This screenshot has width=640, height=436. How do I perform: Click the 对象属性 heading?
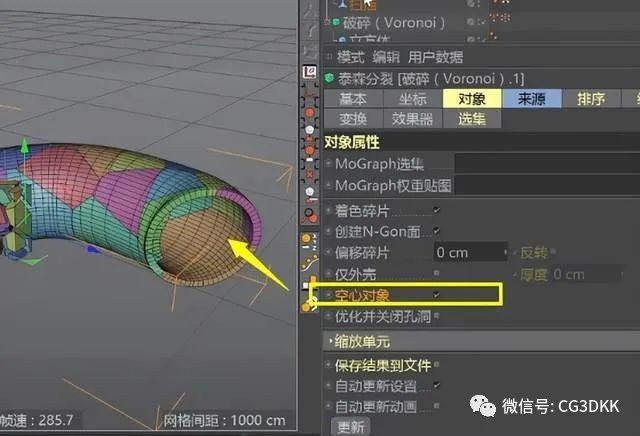[351, 142]
